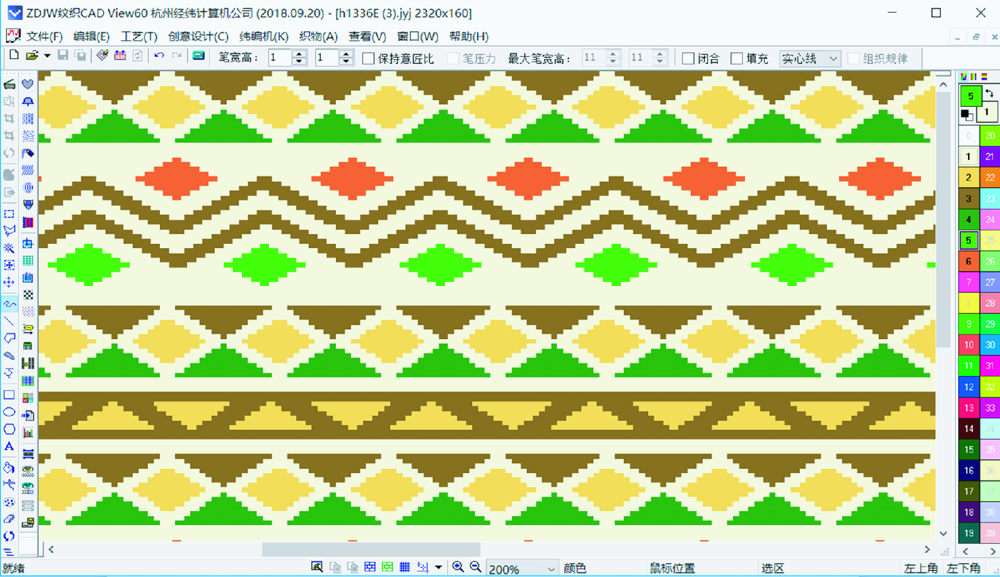Click the first 笔宽高 value field
Viewport: 1000px width, 577px height.
point(279,59)
